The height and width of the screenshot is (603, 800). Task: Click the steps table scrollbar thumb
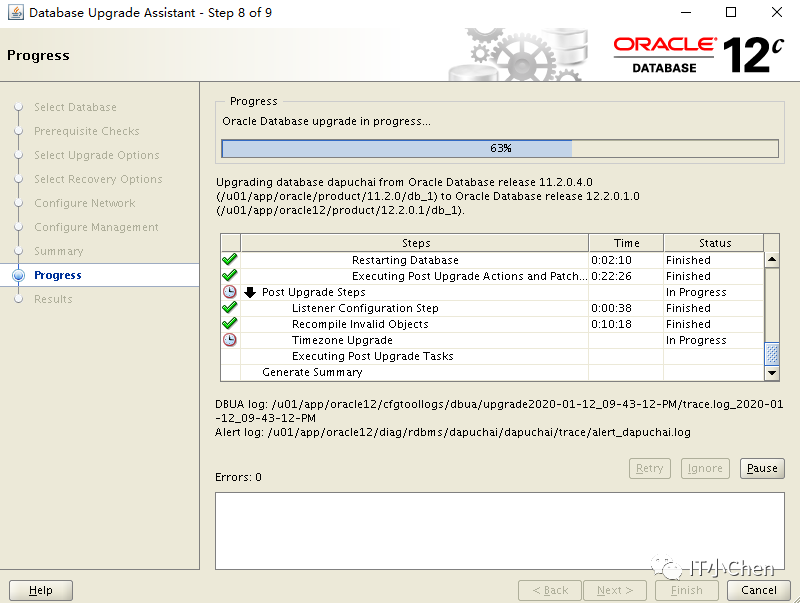[x=772, y=354]
